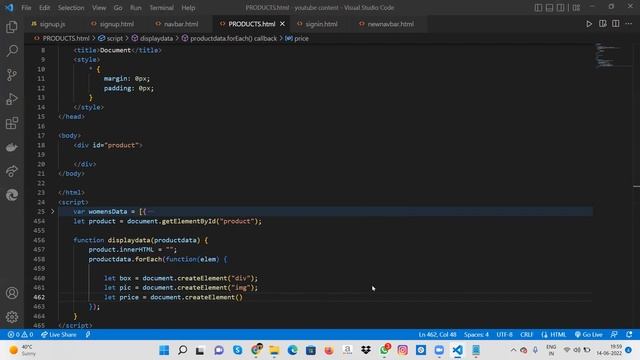Click Live Share in the status bar
Screen dimensions: 640x360
click(58, 335)
